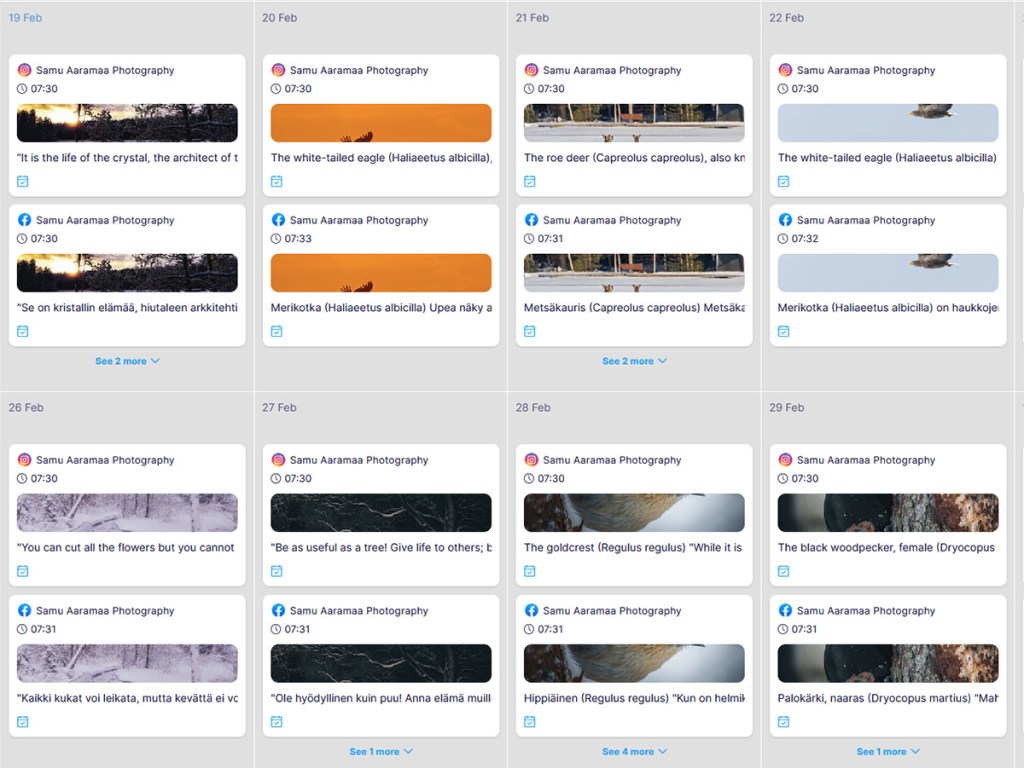Click Instagram icon on 19 Feb post
This screenshot has height=768, width=1024.
point(24,70)
